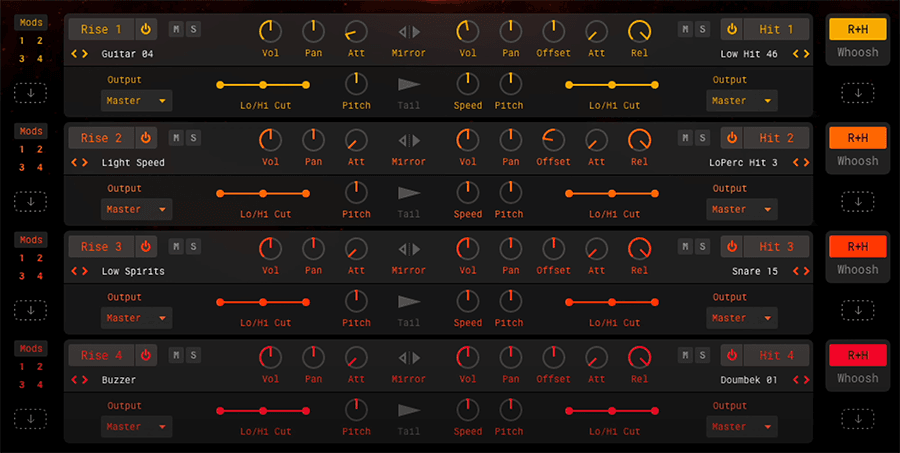
Task: Select Mods slot 3 of the Rise 3 row
Action: click(22, 276)
